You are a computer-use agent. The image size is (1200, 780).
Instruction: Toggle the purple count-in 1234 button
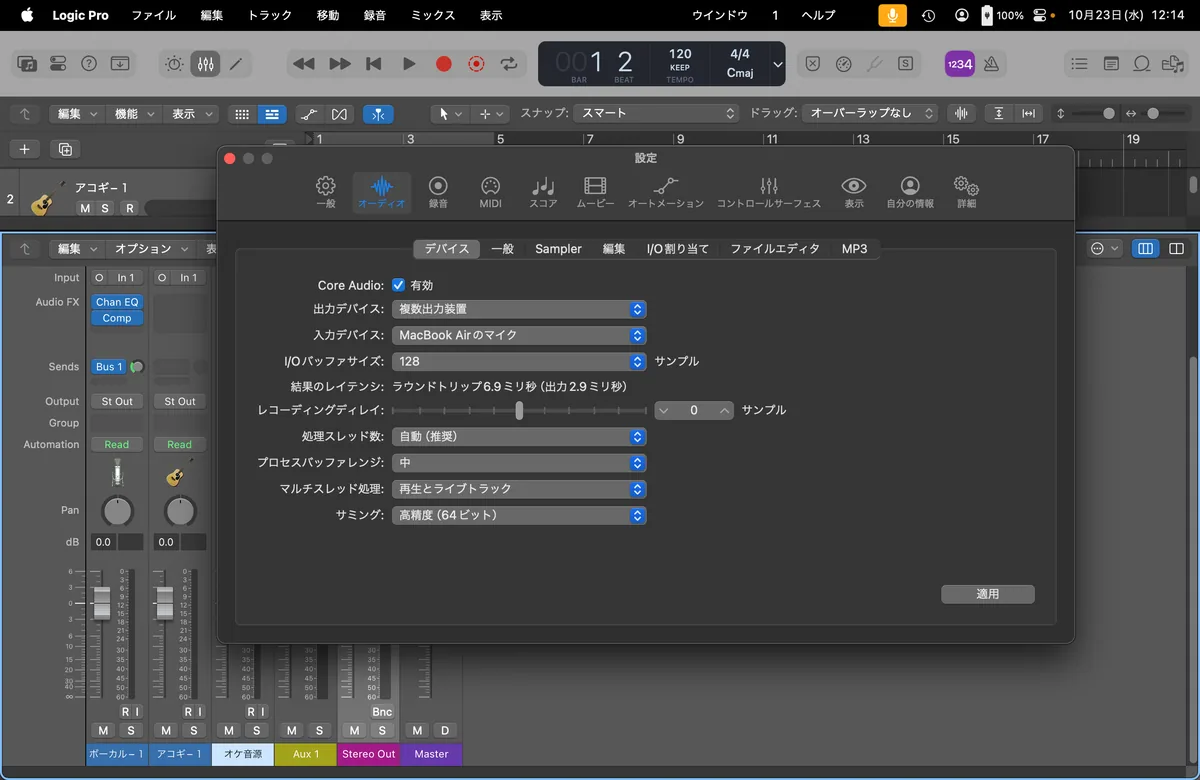(x=960, y=63)
